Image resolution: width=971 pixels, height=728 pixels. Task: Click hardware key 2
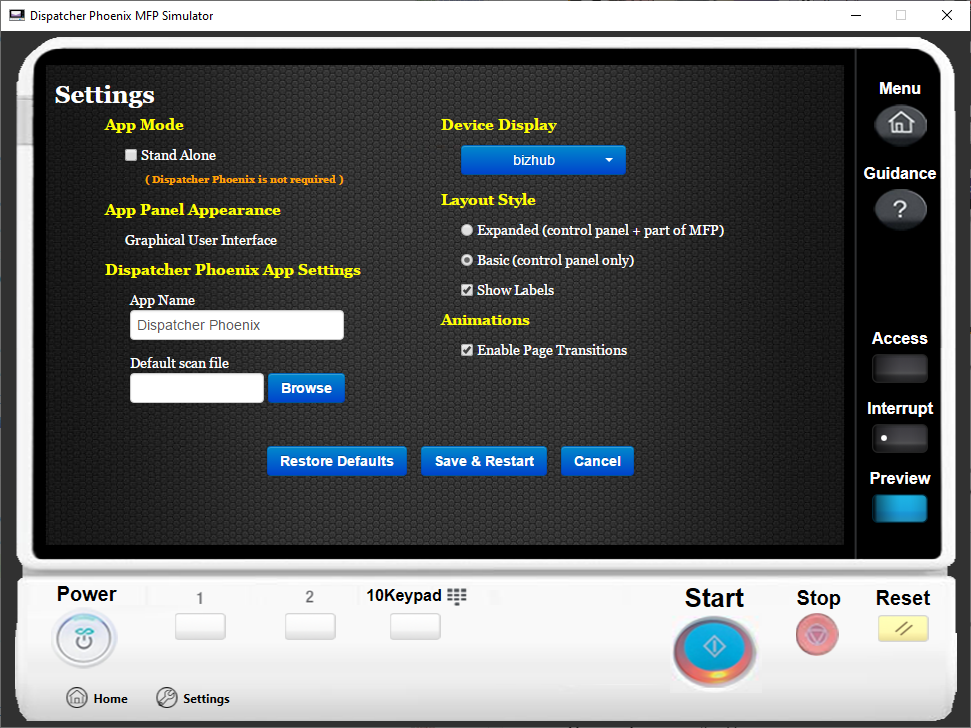coord(310,626)
